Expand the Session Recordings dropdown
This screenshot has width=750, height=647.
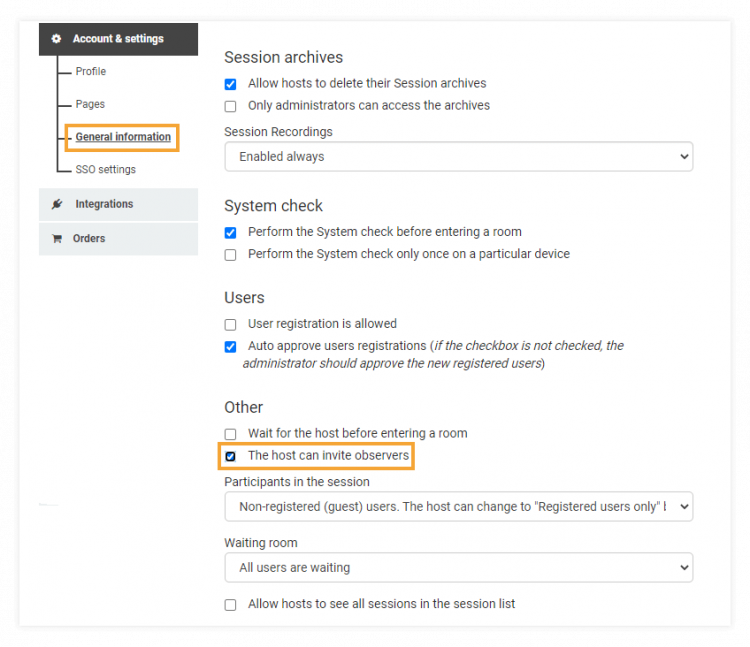click(458, 157)
